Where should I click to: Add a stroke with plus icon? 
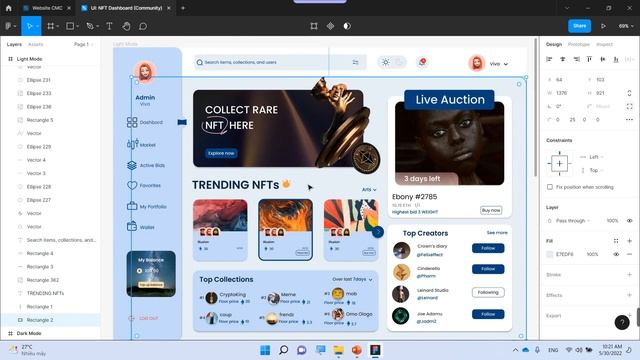pos(629,275)
